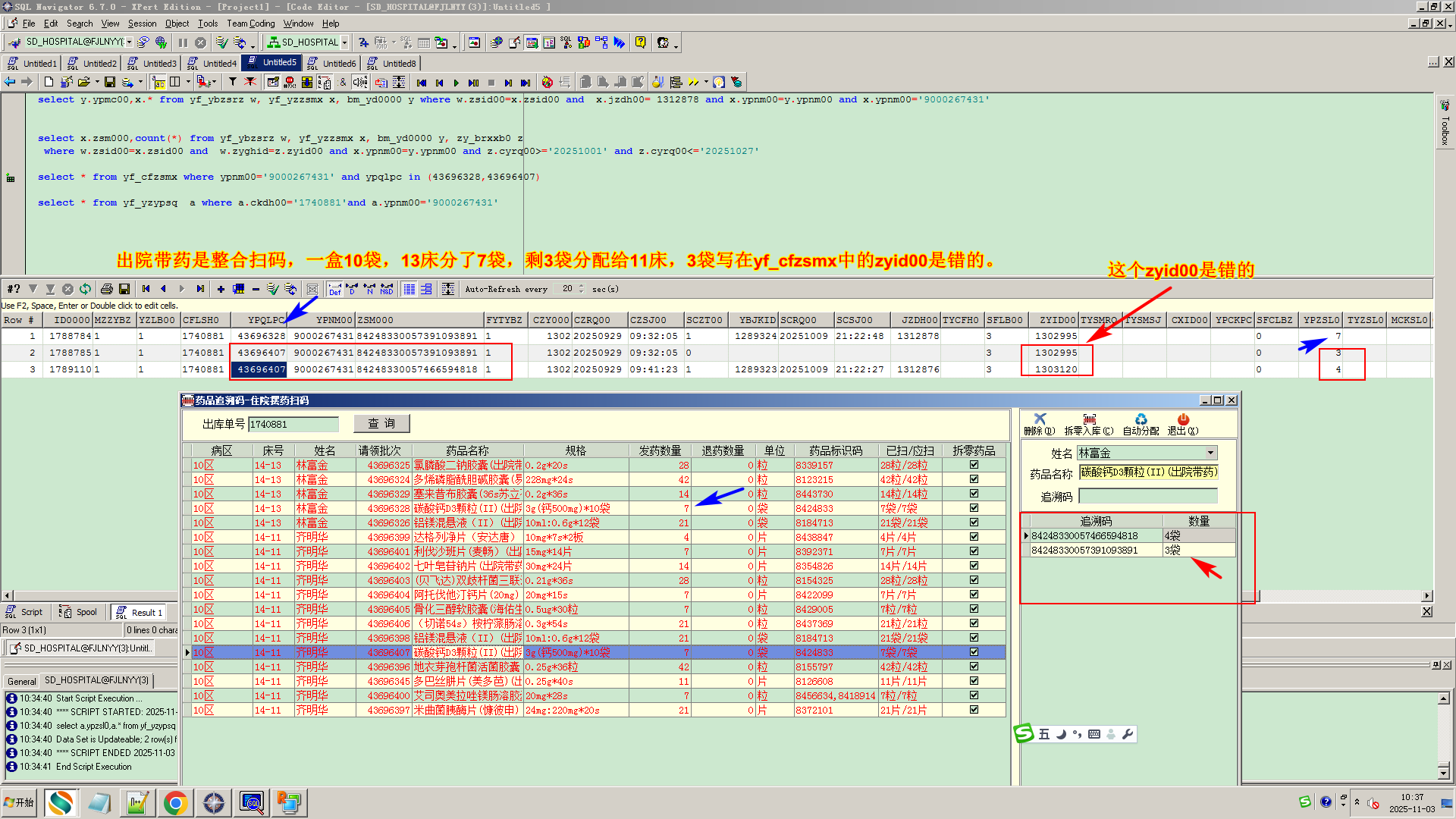Click the 追溯码 input field
The height and width of the screenshot is (819, 1456).
1147,497
